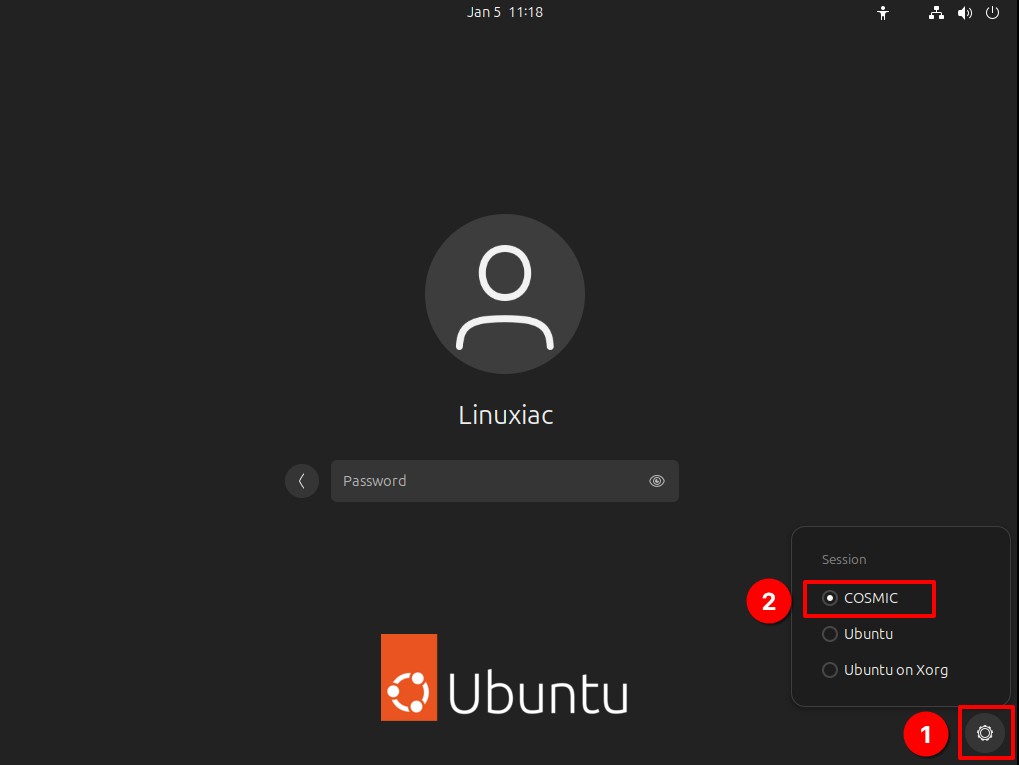The width and height of the screenshot is (1019, 765).
Task: Click the session selector gear icon
Action: (x=985, y=733)
